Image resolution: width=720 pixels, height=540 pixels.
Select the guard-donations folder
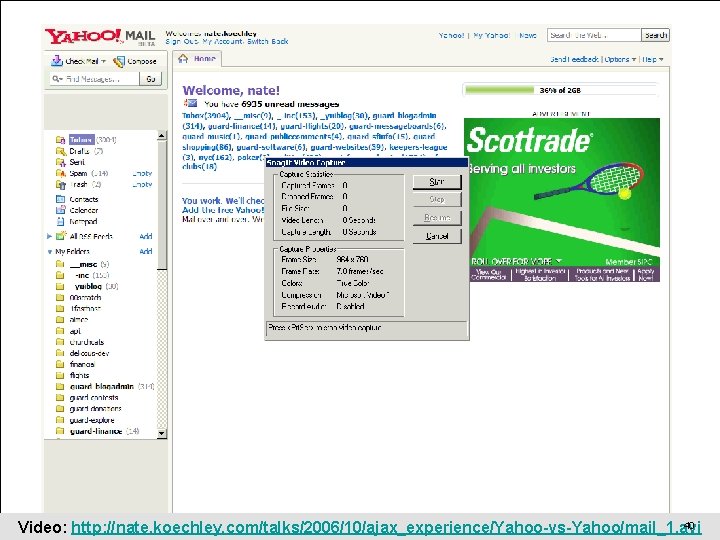[96, 409]
